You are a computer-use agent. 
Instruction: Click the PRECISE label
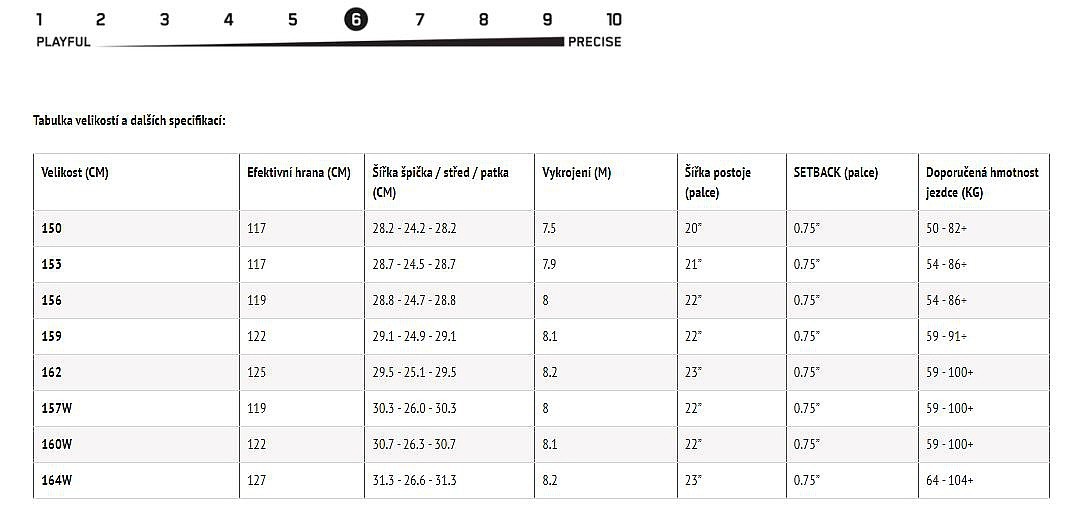594,42
